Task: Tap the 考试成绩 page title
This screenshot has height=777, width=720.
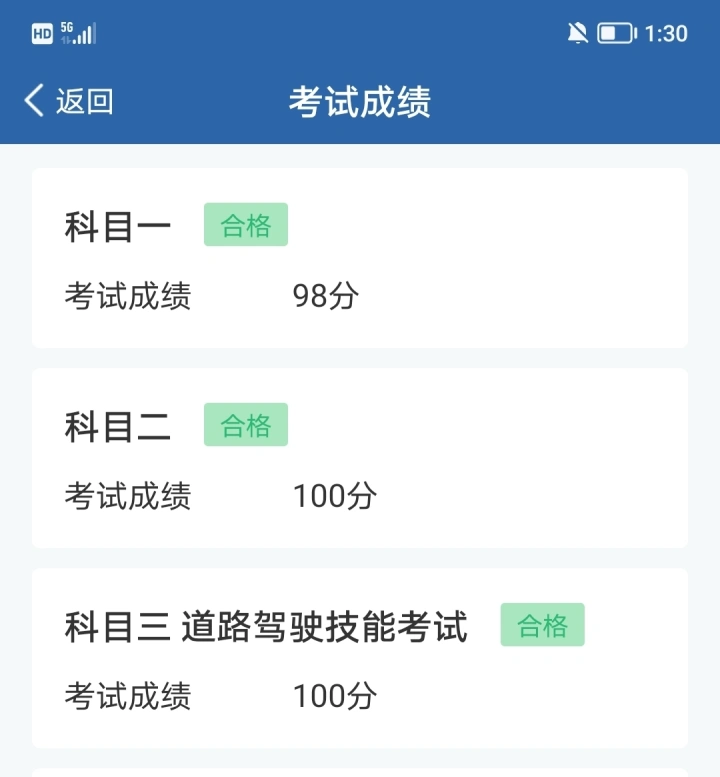Action: (360, 102)
